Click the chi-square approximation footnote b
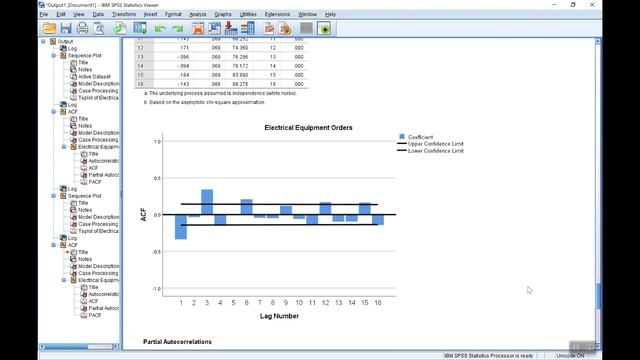Image resolution: width=640 pixels, height=360 pixels. 204,102
